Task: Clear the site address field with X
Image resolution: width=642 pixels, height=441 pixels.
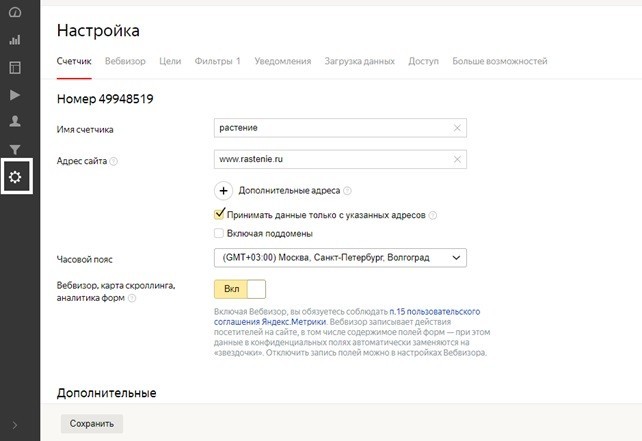Action: pyautogui.click(x=457, y=159)
